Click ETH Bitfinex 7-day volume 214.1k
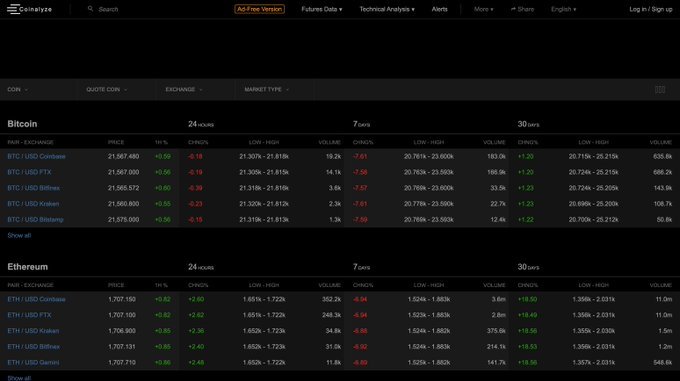 [x=496, y=347]
